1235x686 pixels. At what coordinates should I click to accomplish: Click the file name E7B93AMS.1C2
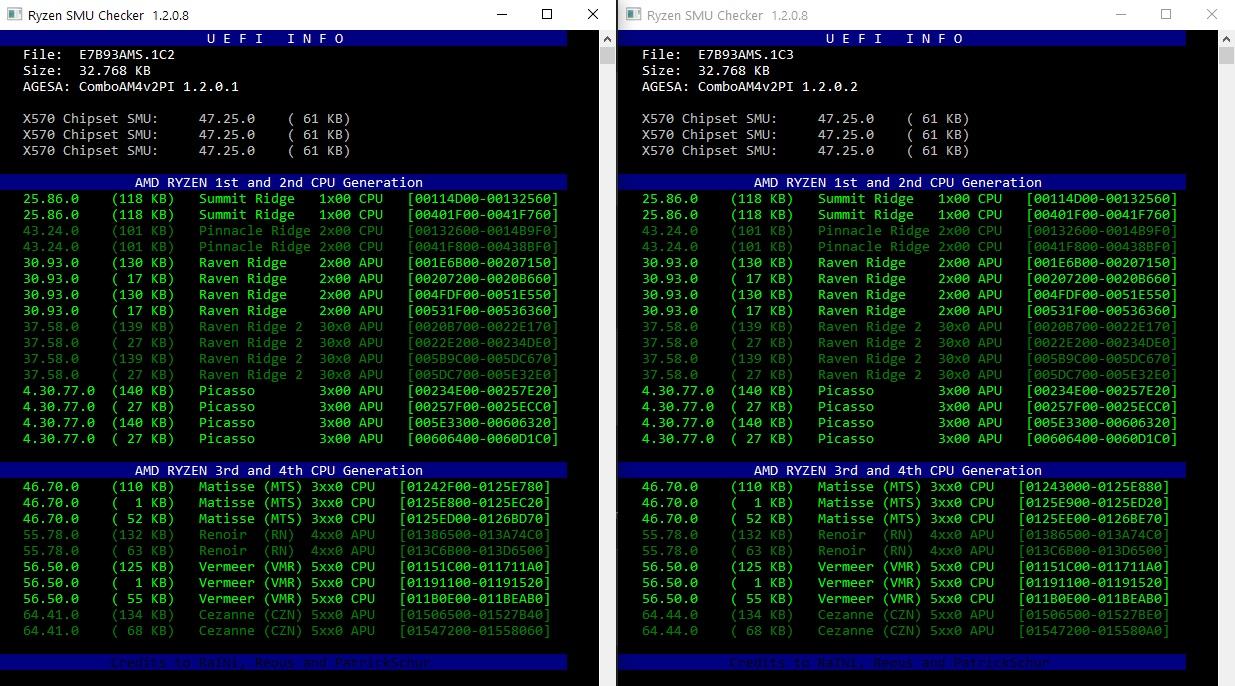127,54
